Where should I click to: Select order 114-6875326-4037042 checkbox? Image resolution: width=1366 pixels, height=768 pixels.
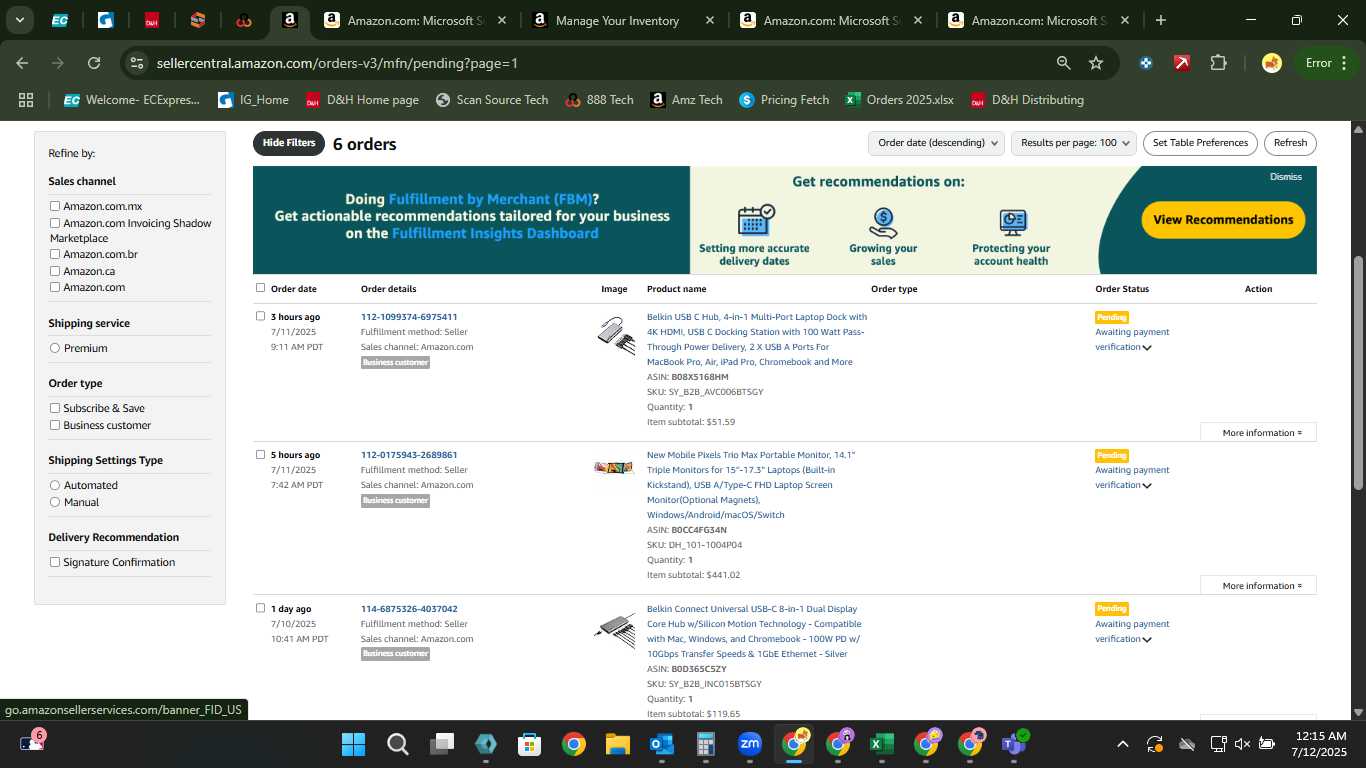click(x=260, y=608)
